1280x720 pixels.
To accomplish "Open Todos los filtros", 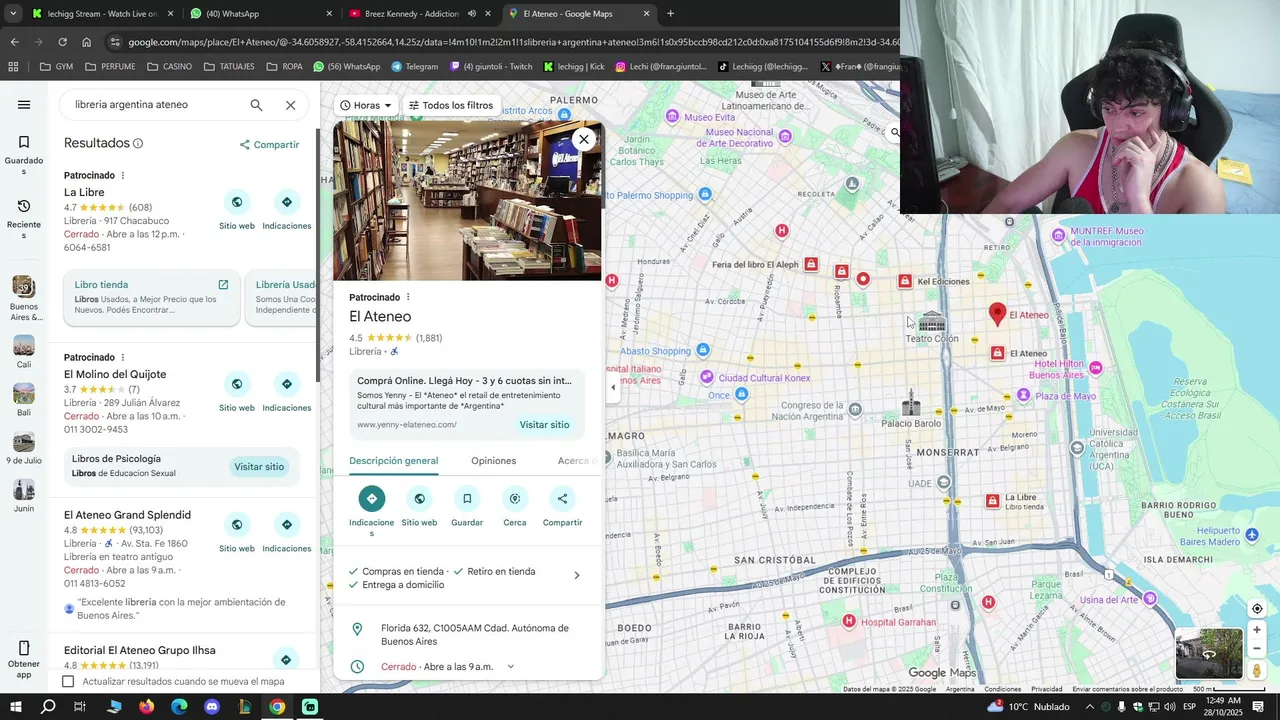I will [x=450, y=105].
